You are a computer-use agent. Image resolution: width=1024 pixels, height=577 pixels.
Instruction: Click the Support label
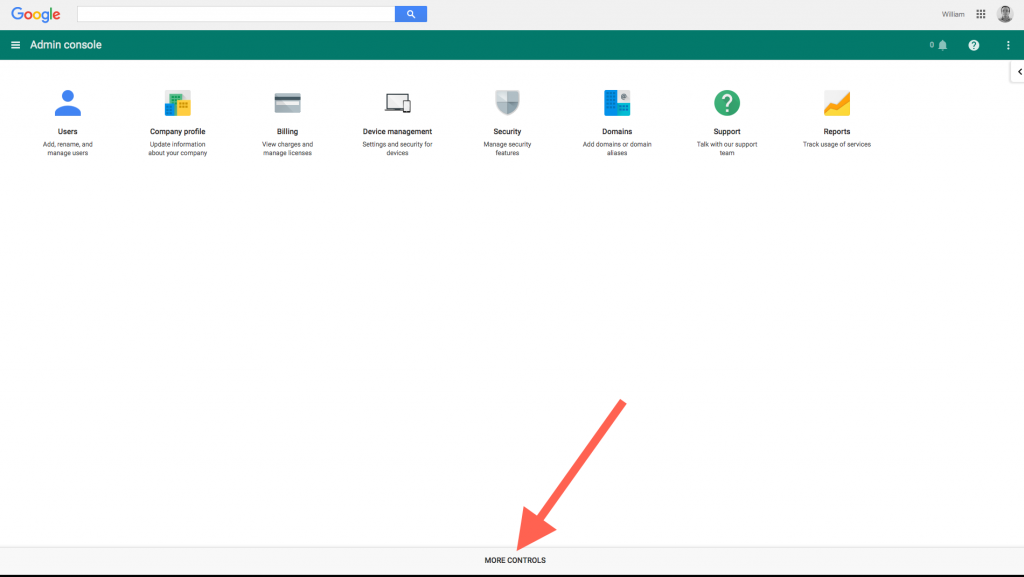pos(727,131)
